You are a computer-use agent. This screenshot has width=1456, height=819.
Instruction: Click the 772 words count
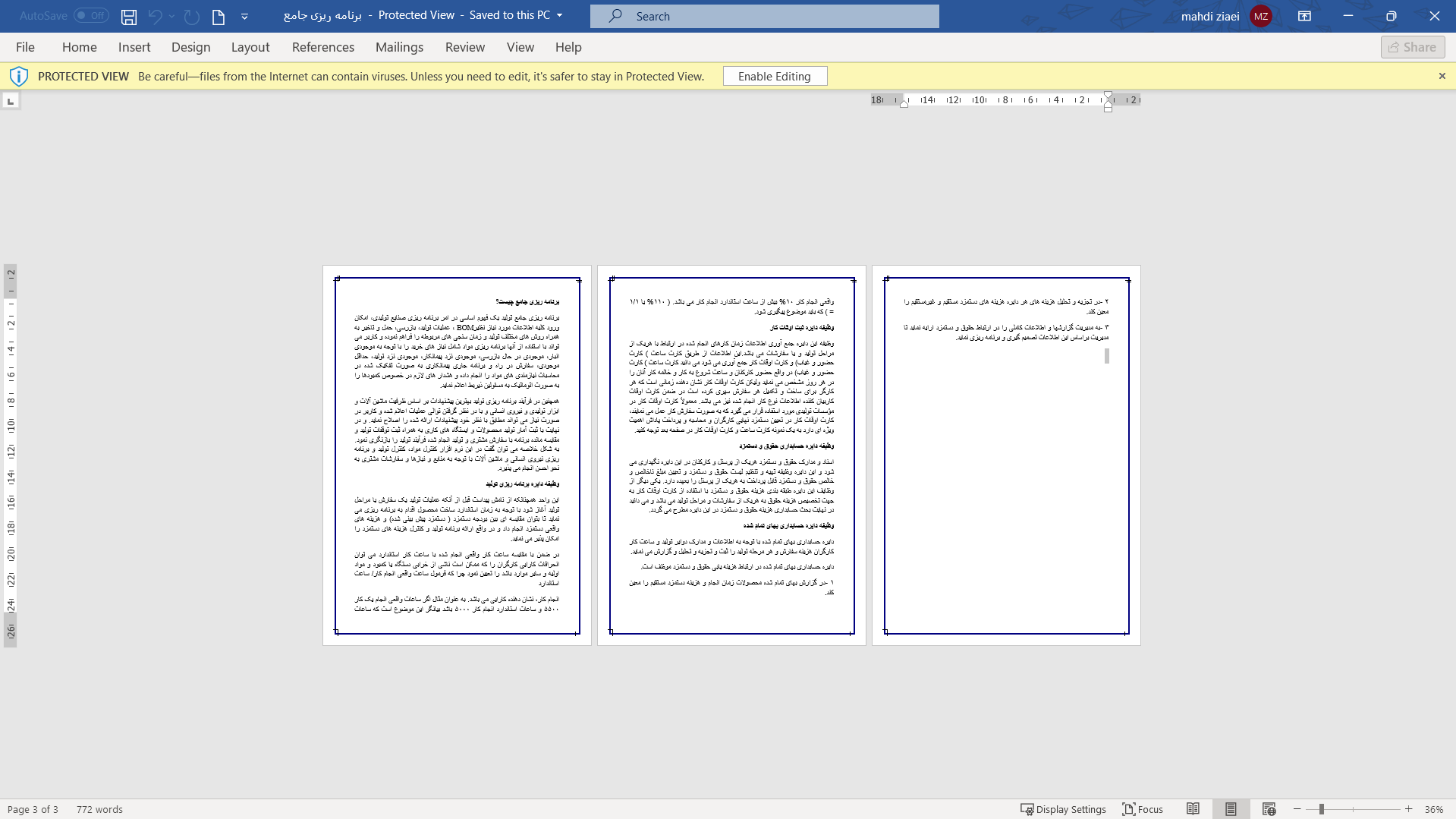pos(99,809)
